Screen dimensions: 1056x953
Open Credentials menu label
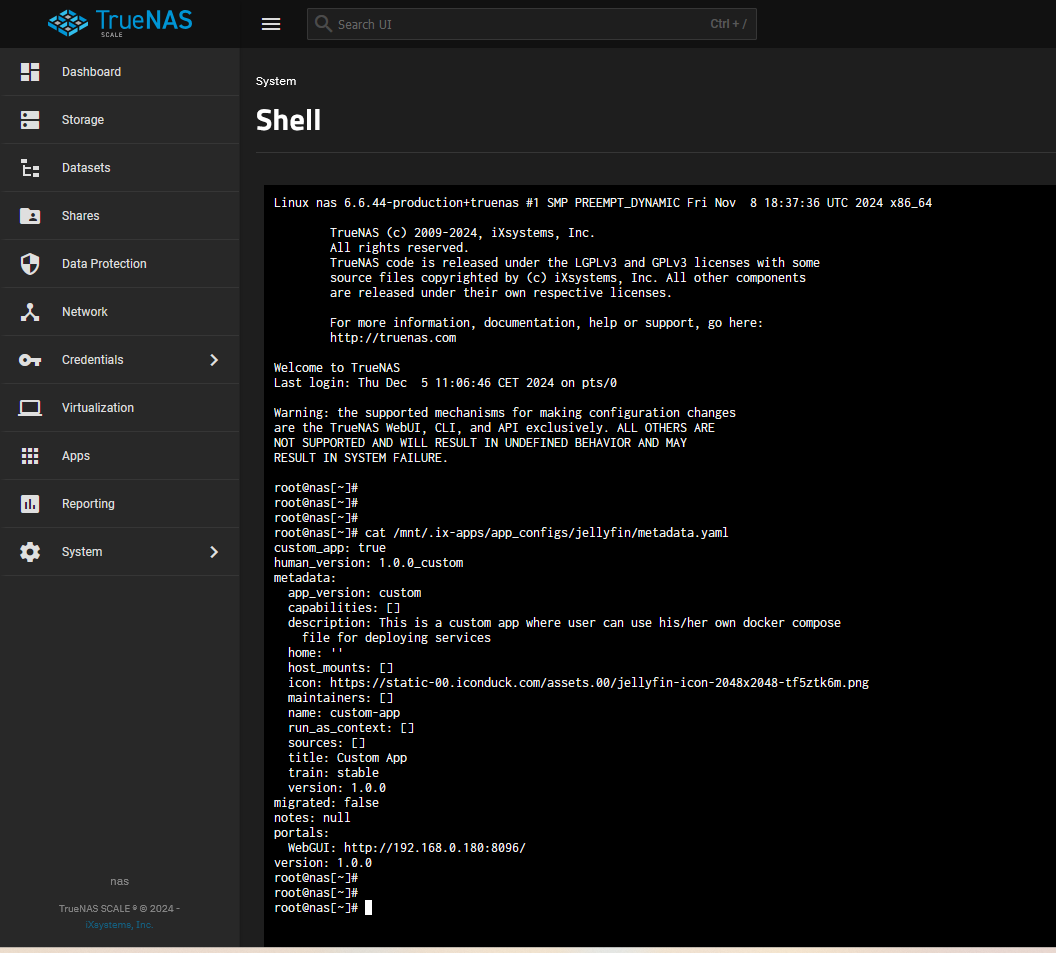coord(93,360)
